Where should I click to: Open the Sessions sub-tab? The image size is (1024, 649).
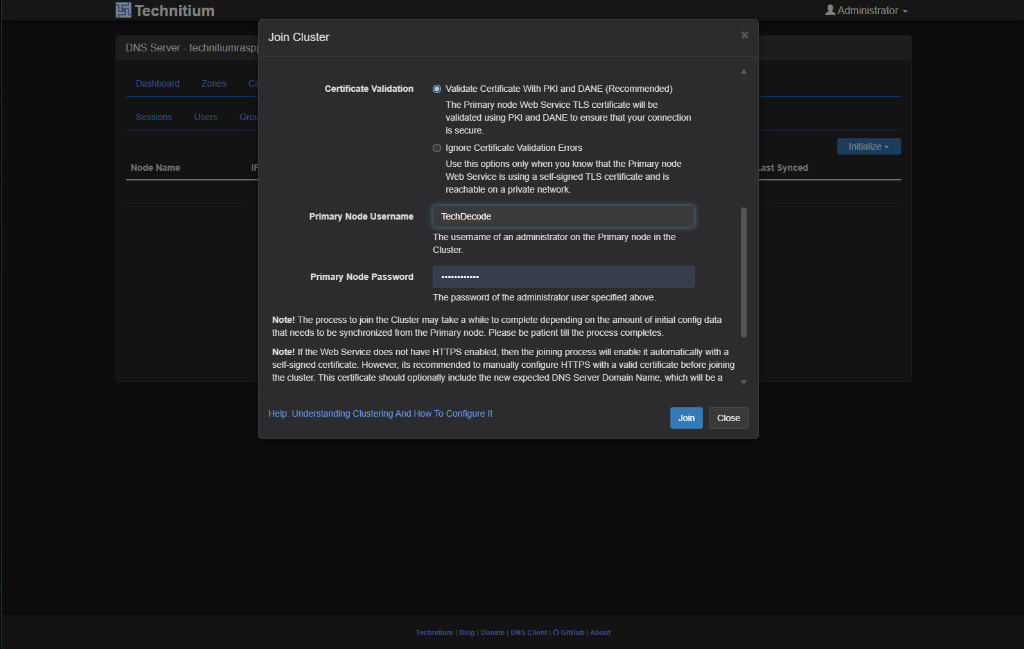[x=153, y=117]
